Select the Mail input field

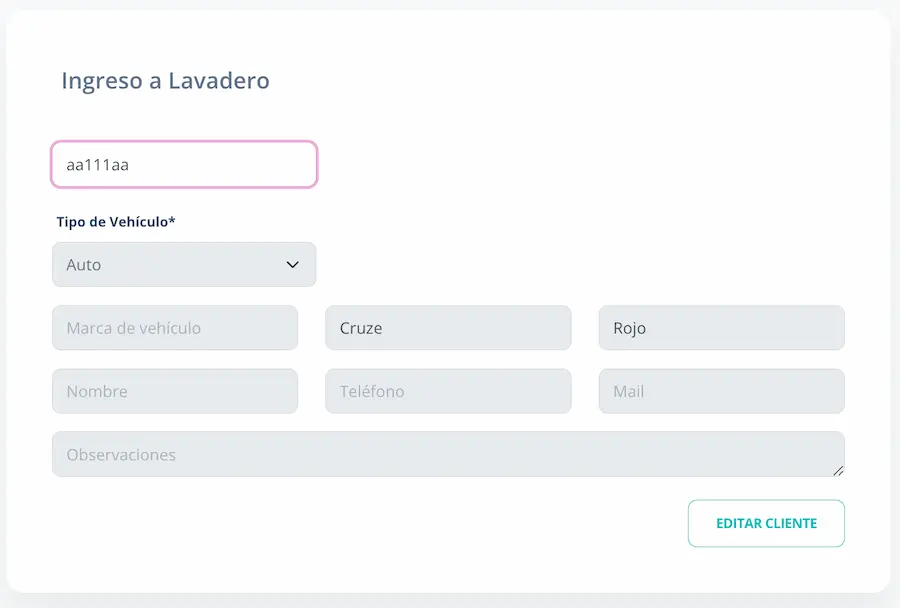[x=721, y=391]
